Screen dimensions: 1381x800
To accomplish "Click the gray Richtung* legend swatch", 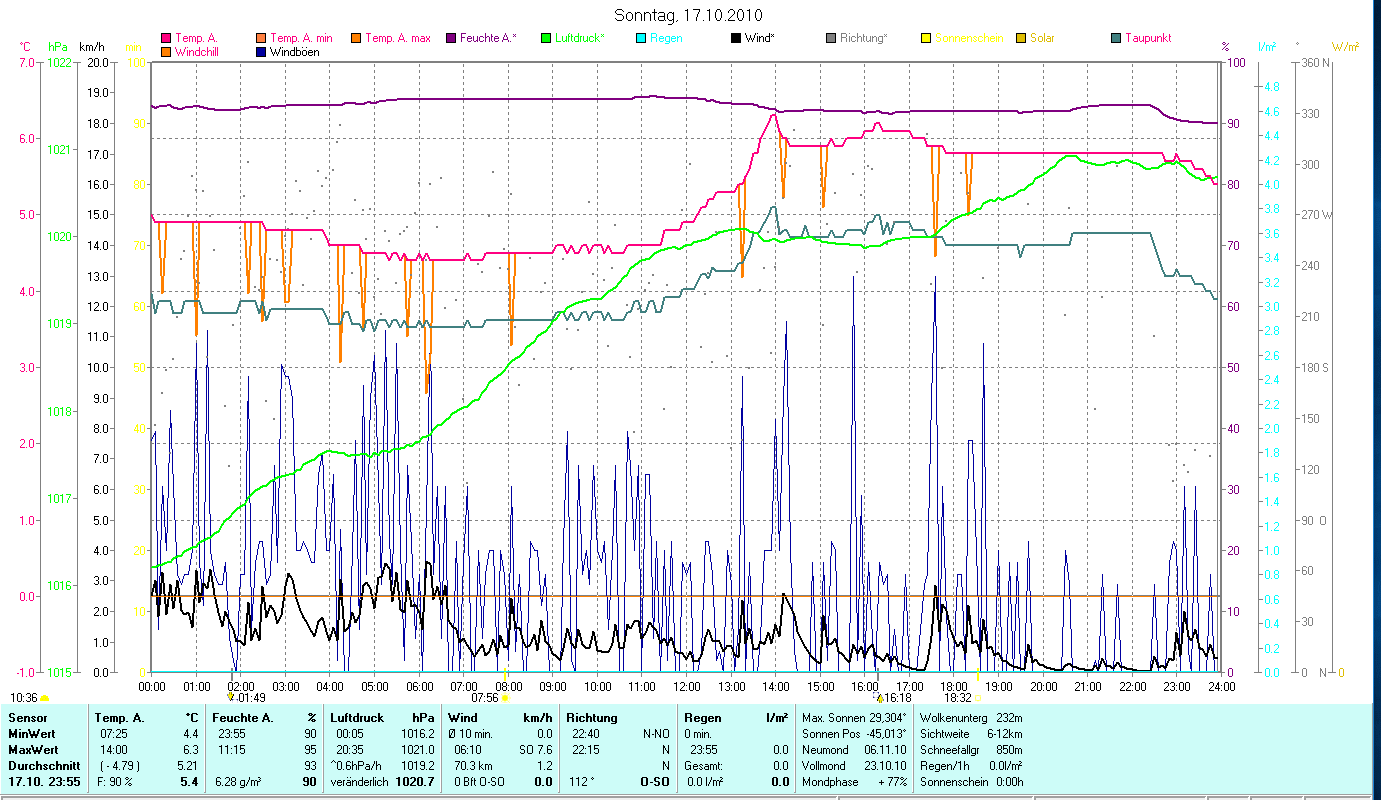I will [831, 39].
